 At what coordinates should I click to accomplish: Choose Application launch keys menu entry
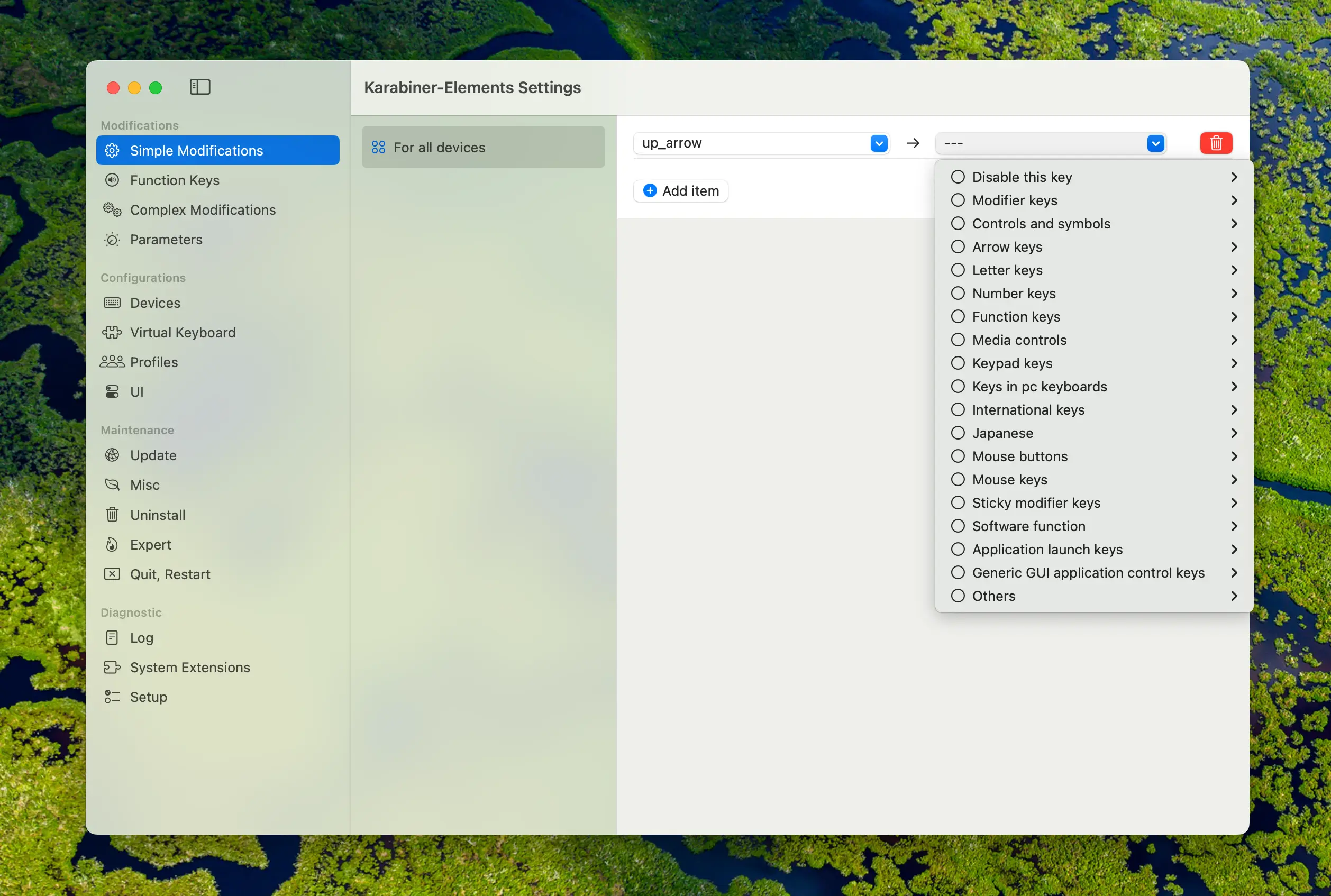pos(1094,549)
